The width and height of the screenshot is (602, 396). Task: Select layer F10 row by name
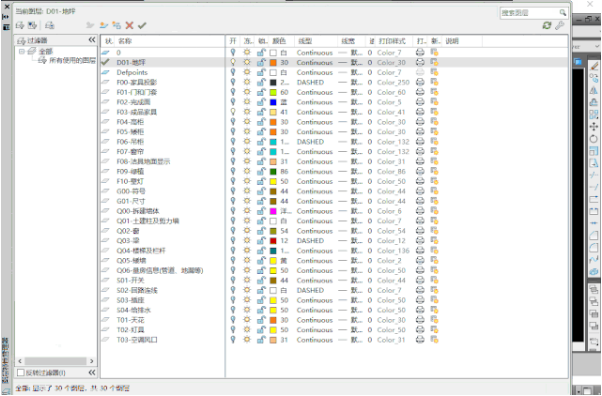click(130, 181)
